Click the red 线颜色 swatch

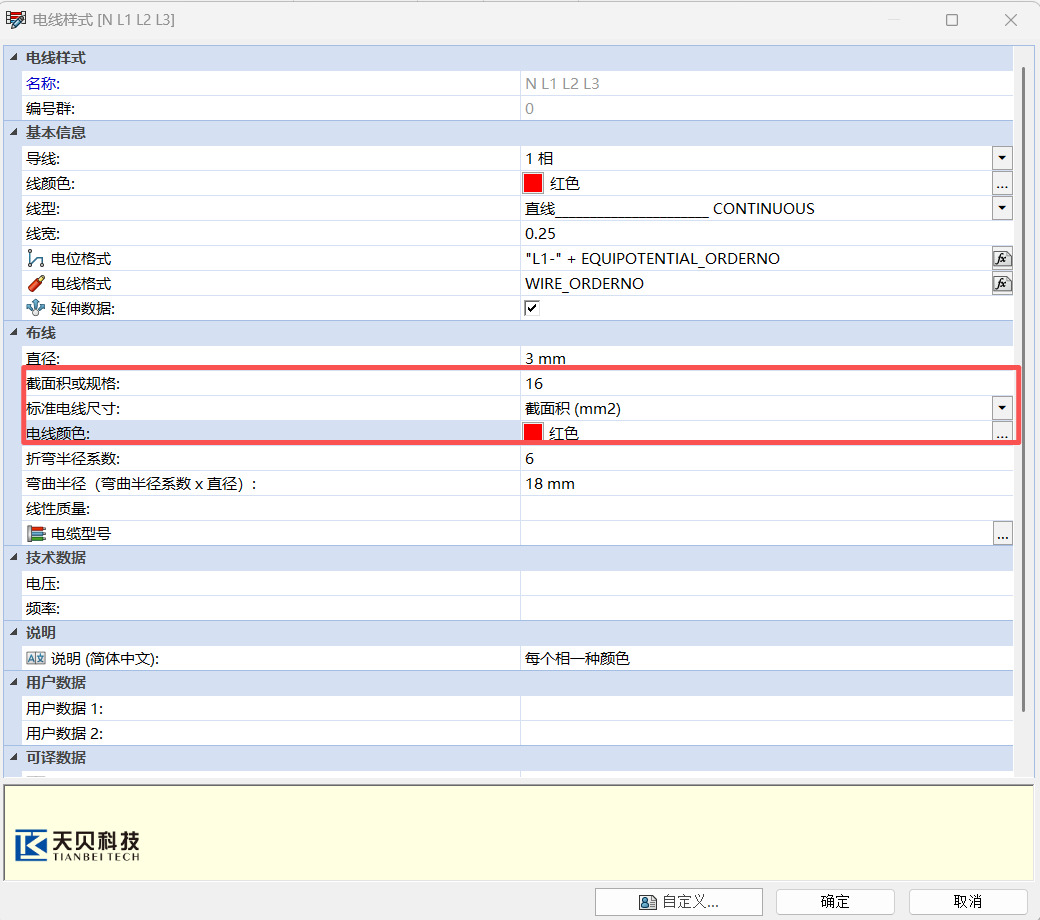pyautogui.click(x=533, y=184)
